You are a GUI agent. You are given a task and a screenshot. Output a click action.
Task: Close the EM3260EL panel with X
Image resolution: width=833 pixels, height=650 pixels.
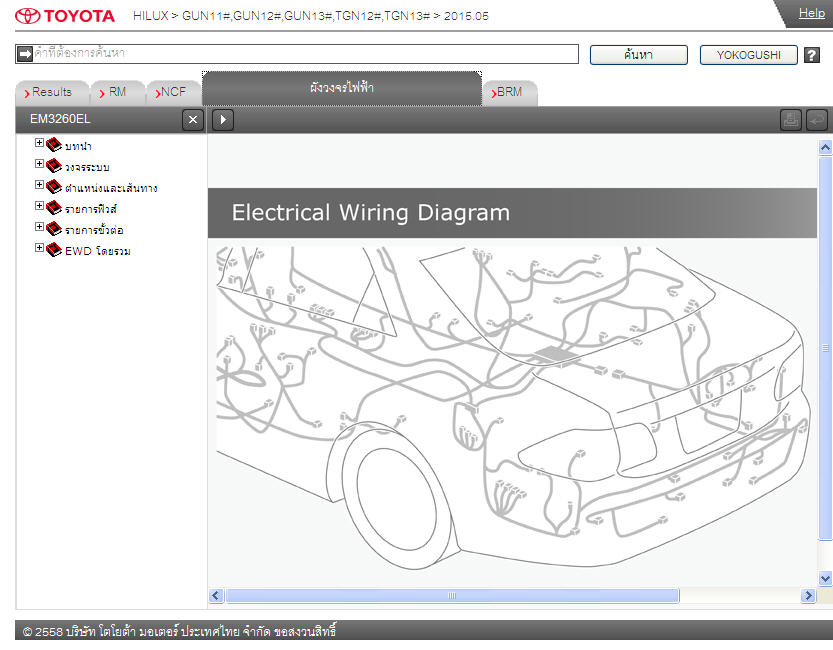(193, 120)
